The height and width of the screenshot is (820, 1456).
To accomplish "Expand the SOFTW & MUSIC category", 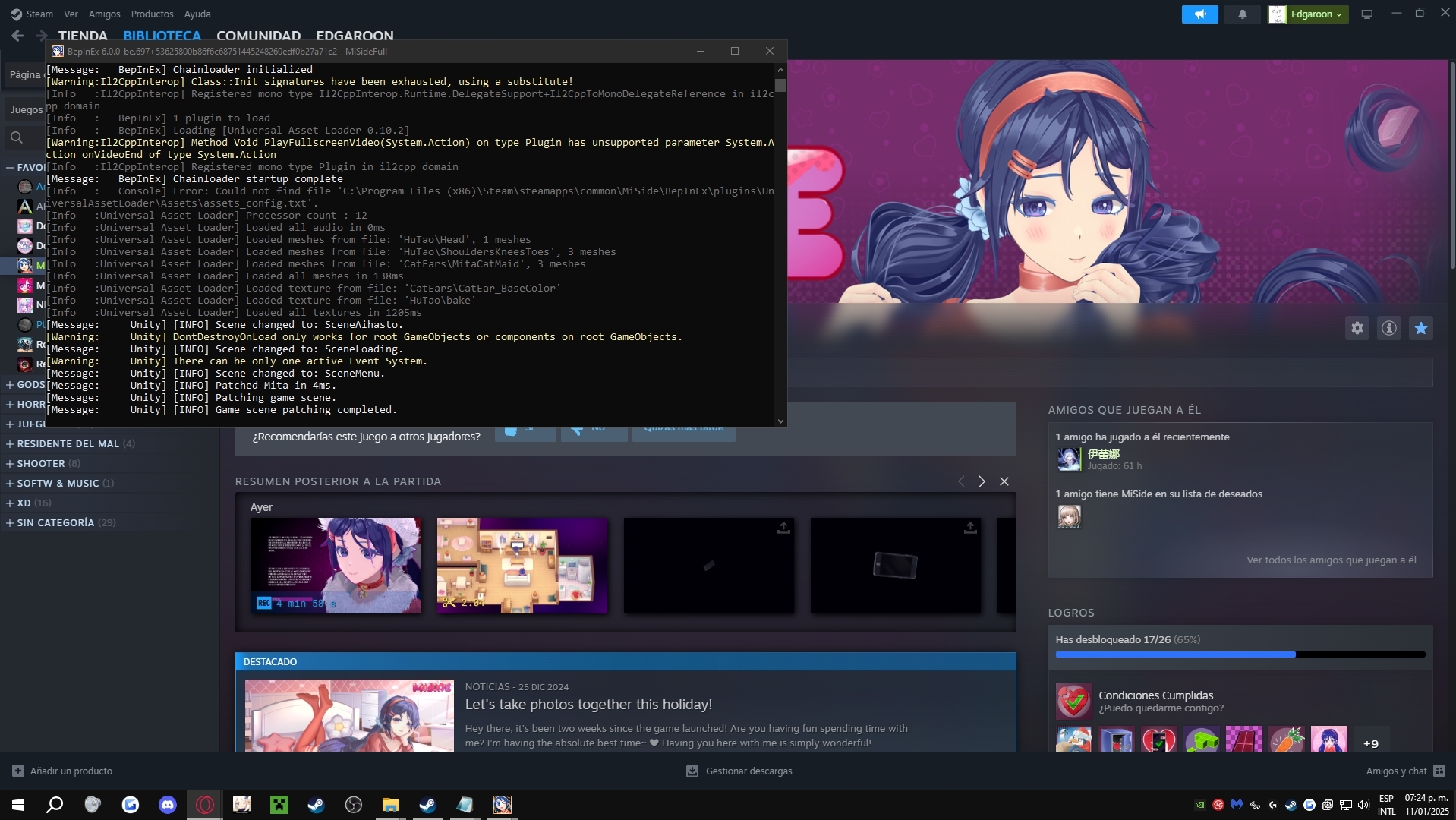I will coord(10,483).
